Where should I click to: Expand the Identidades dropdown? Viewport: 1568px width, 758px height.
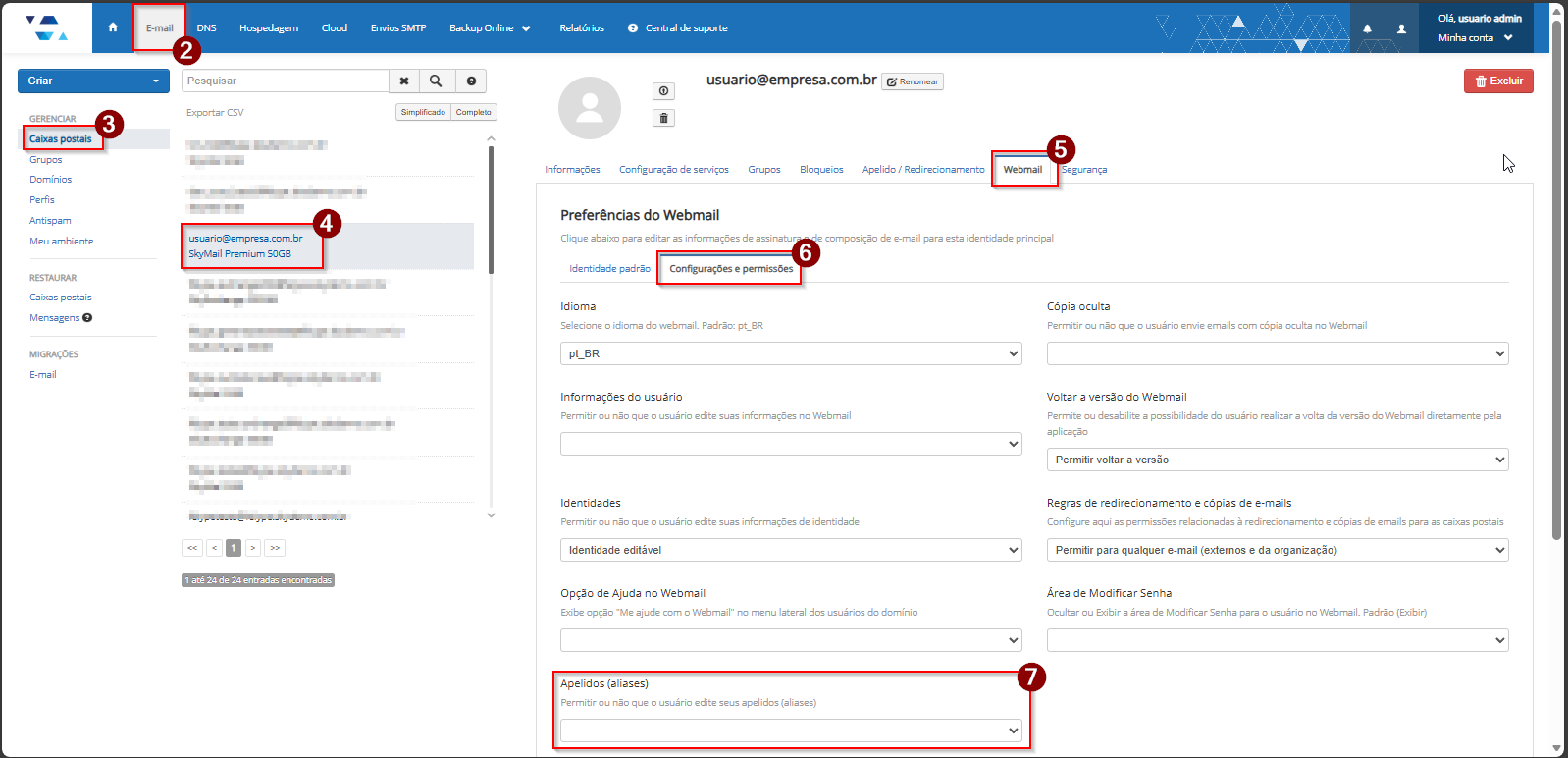pyautogui.click(x=790, y=550)
